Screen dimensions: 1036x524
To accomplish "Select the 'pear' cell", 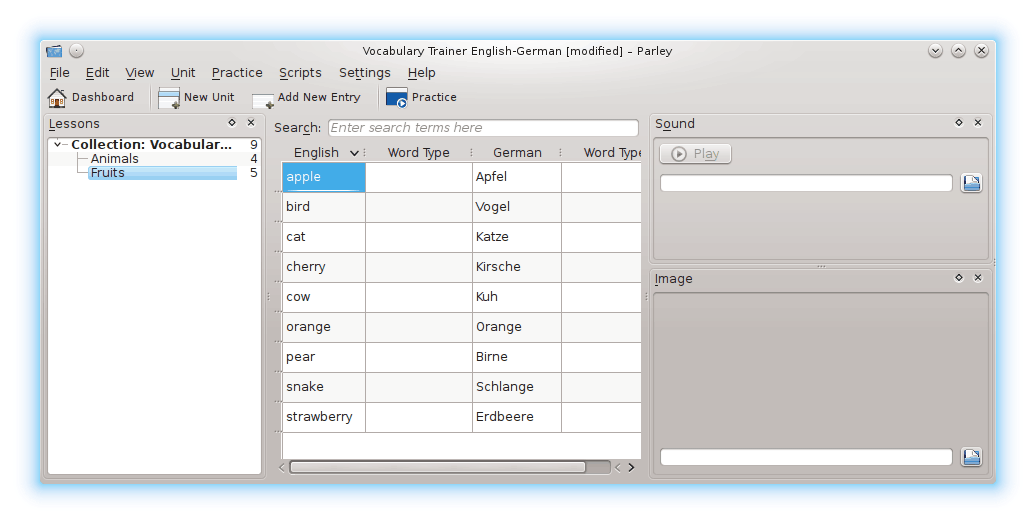I will point(324,357).
